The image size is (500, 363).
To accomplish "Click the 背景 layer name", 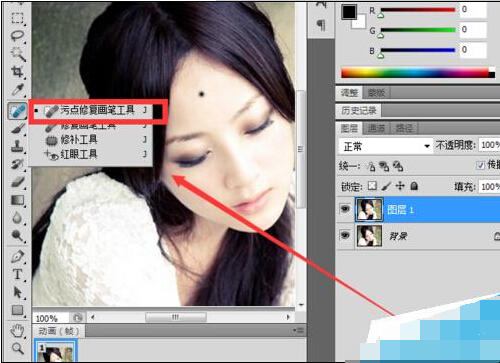I will click(x=398, y=236).
